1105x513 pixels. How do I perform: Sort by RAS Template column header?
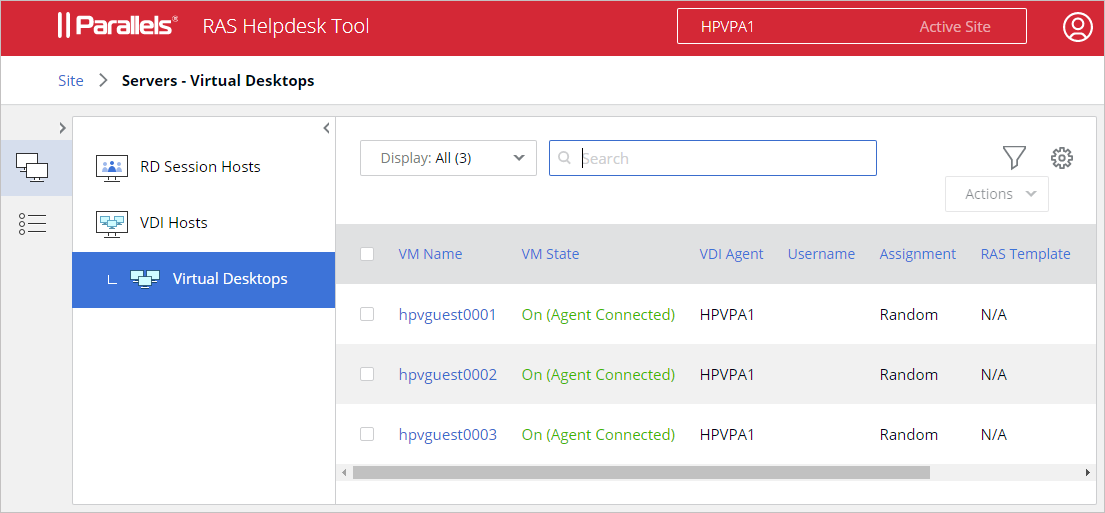tap(1025, 254)
